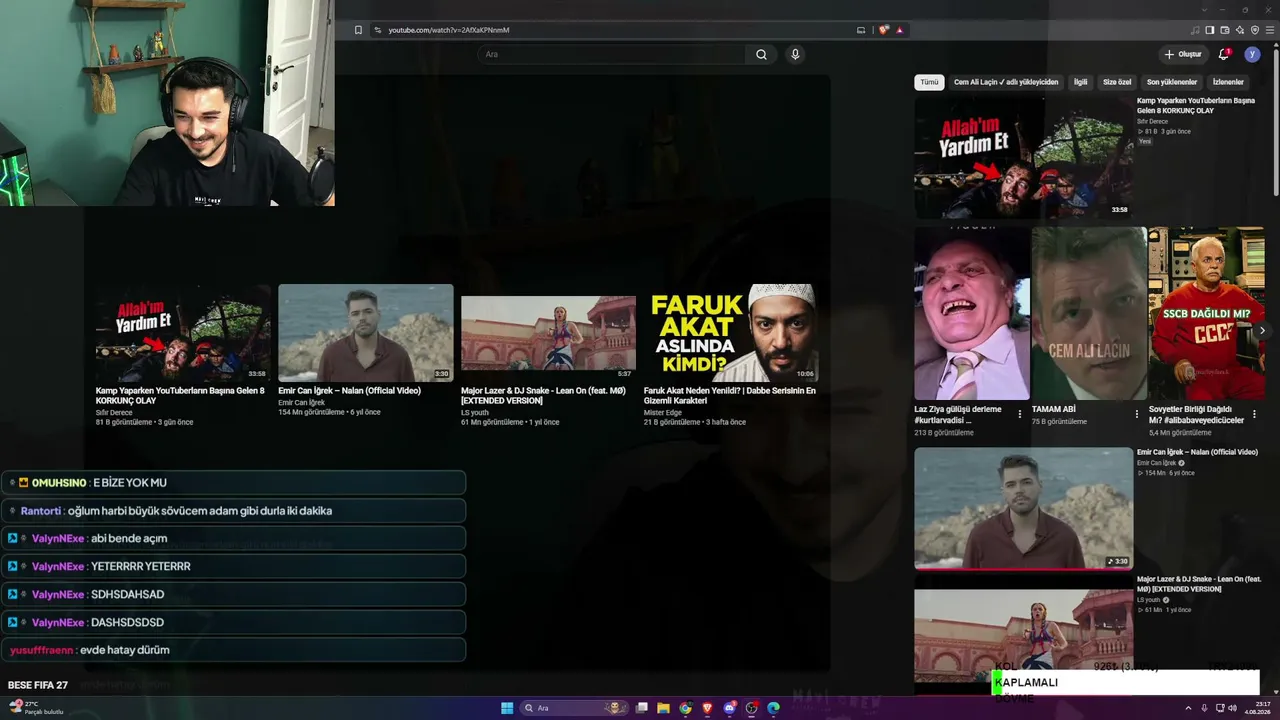Open the YouTube account avatar menu
The width and height of the screenshot is (1280, 720).
tap(1252, 54)
